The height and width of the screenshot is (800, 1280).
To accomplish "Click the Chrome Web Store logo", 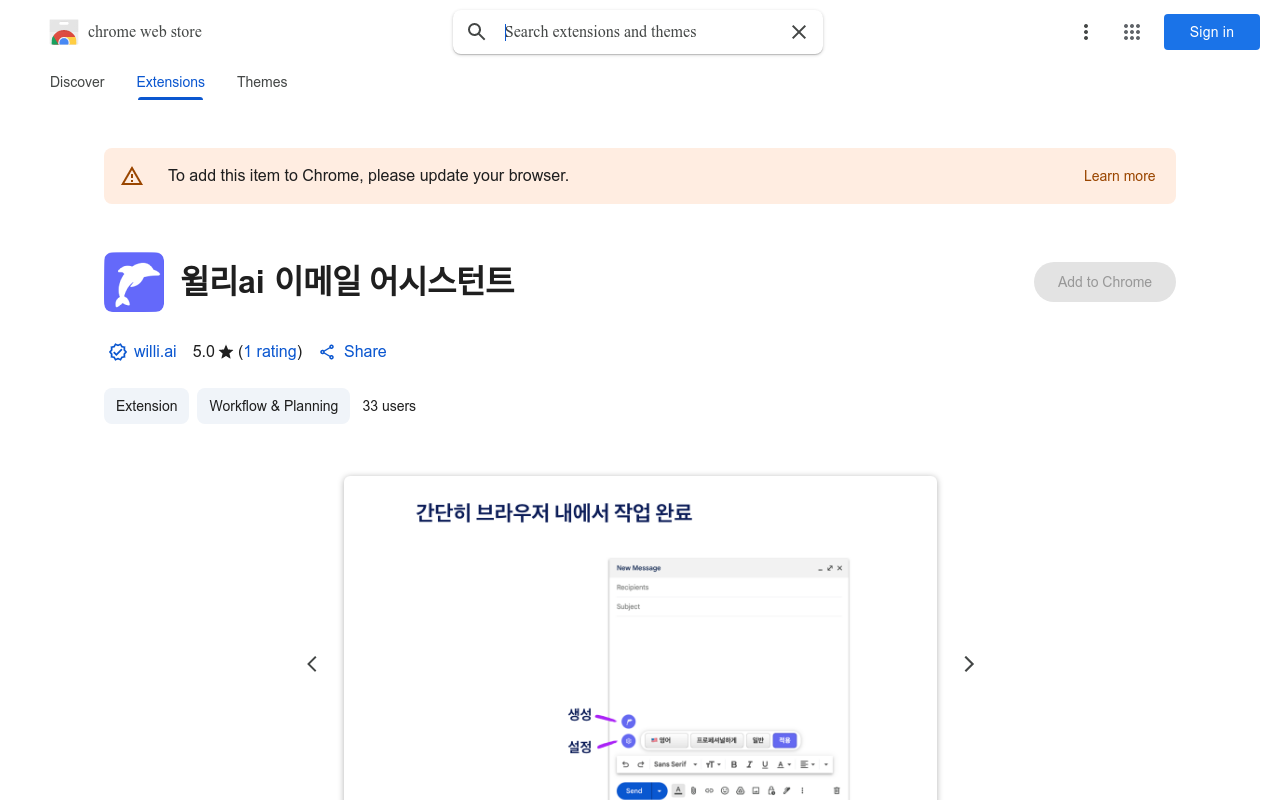I will click(64, 32).
